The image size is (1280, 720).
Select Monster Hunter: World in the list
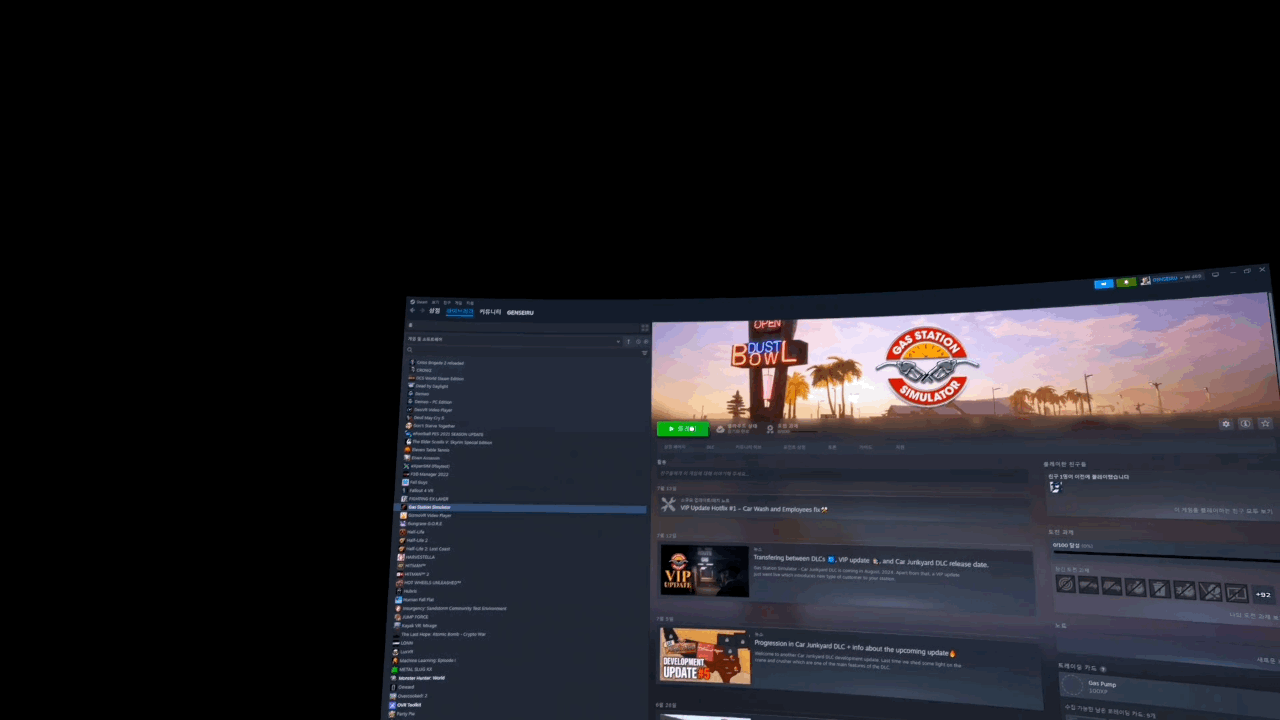point(421,678)
